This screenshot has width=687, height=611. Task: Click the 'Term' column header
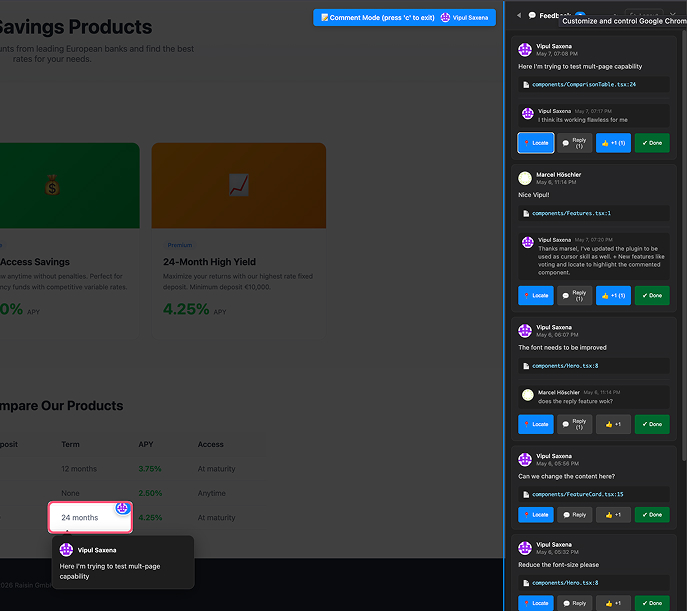tap(71, 444)
